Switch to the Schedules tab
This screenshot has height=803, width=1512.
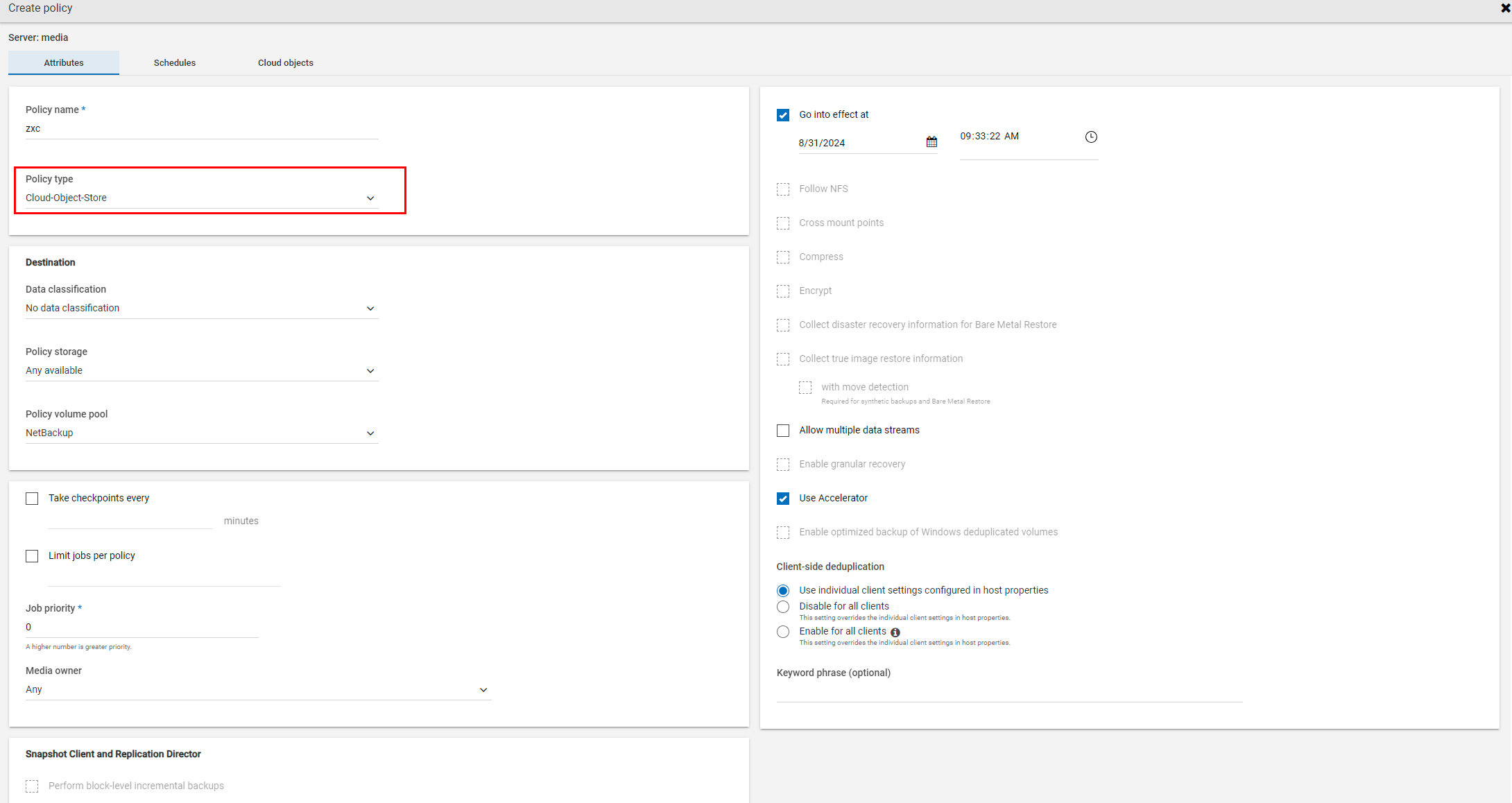click(x=175, y=62)
